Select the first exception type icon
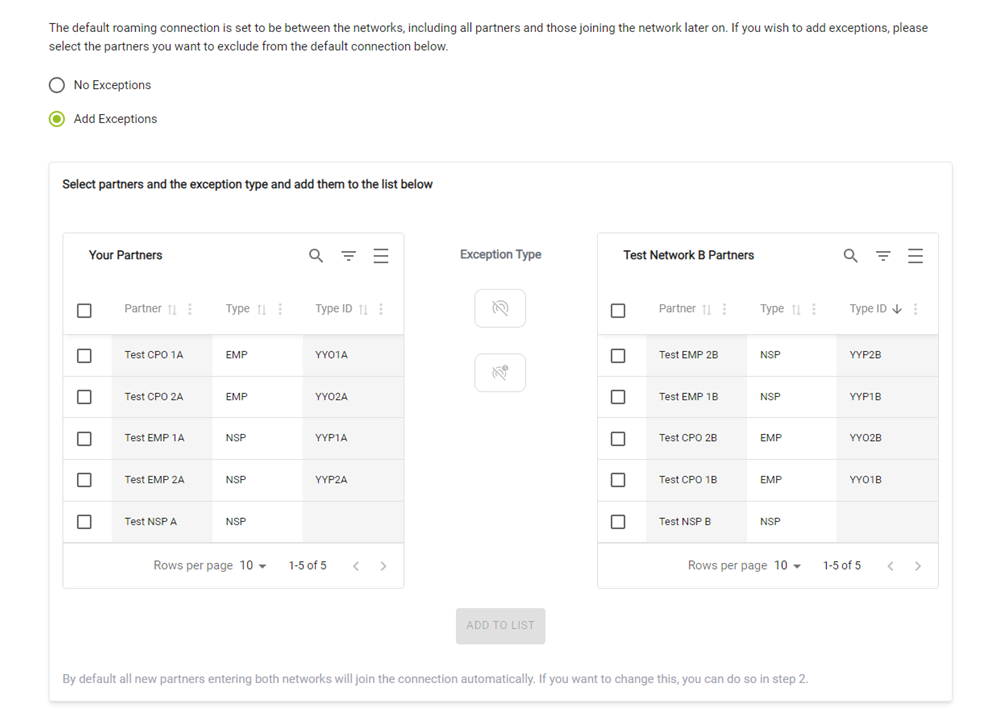This screenshot has width=996, height=724. click(500, 309)
